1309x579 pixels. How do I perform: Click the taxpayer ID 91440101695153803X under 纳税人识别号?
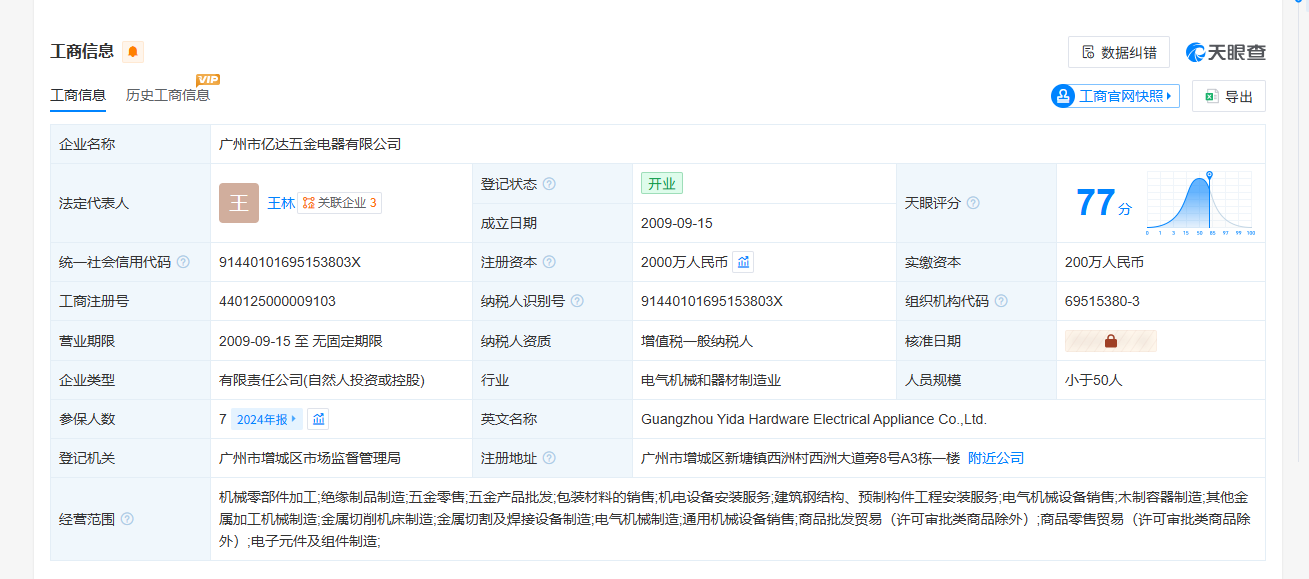click(712, 301)
